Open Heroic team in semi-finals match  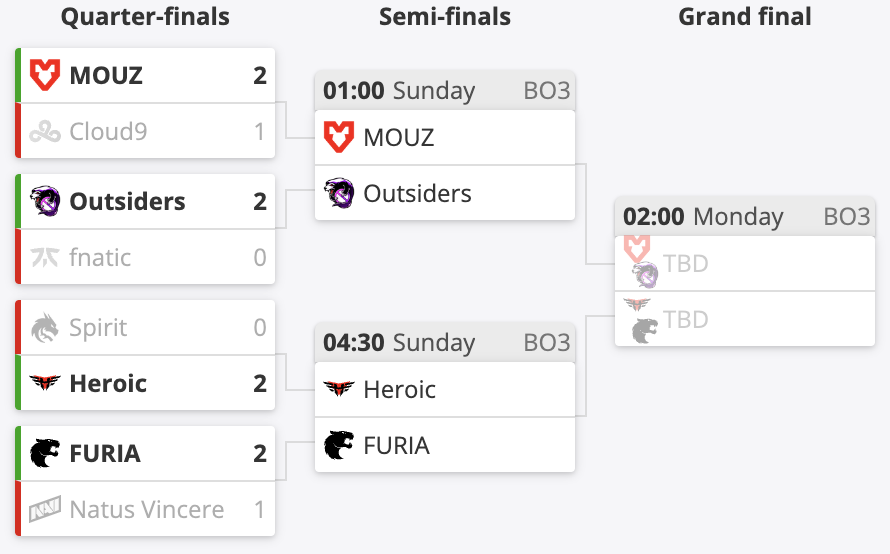coord(445,389)
